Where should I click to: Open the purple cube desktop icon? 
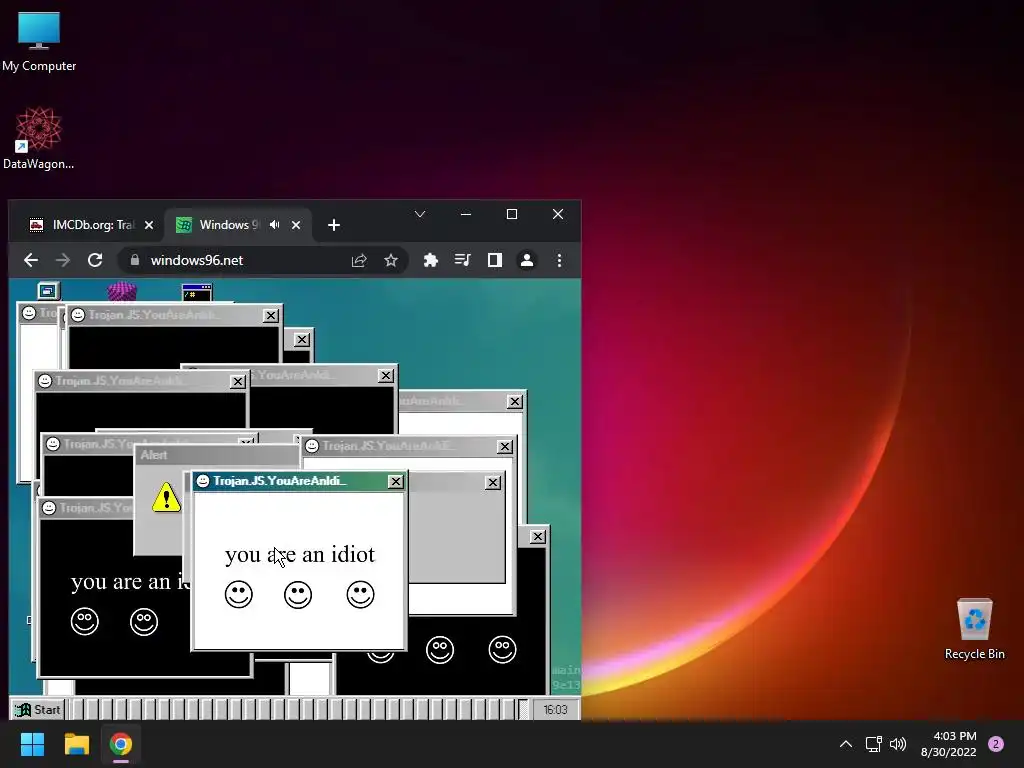tap(122, 291)
